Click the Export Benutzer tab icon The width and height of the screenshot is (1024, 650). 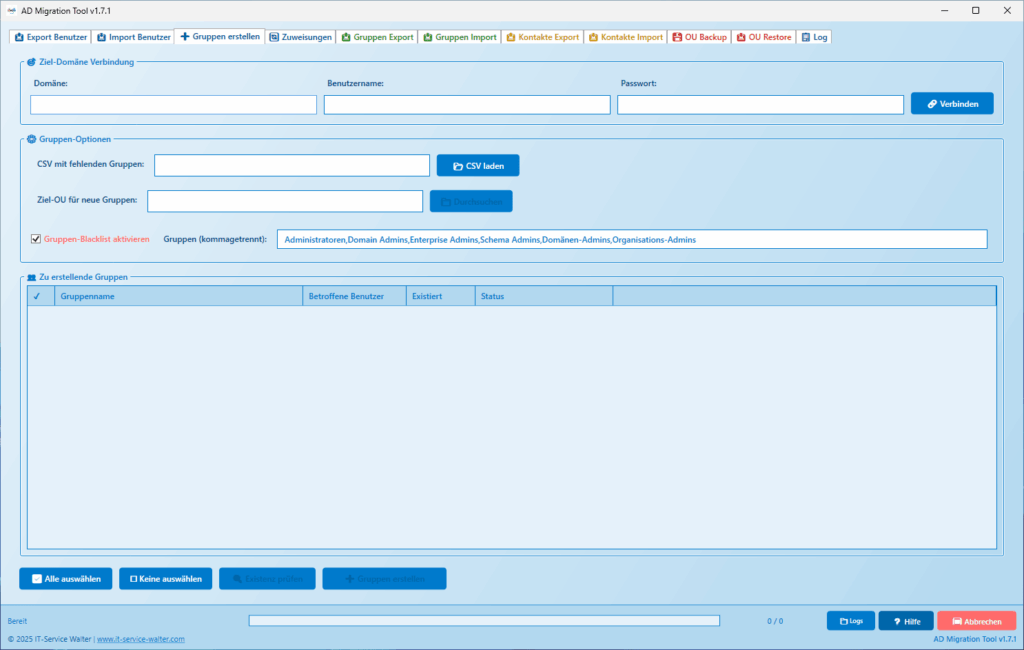click(19, 37)
